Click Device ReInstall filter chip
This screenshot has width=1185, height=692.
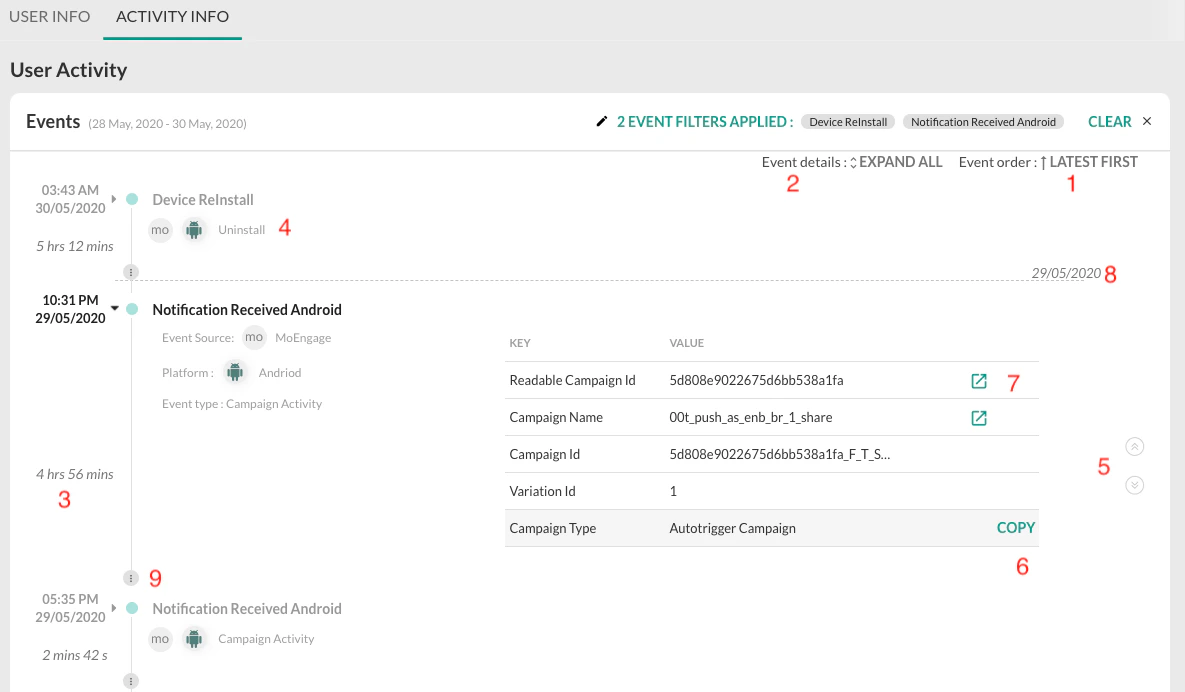(x=848, y=122)
